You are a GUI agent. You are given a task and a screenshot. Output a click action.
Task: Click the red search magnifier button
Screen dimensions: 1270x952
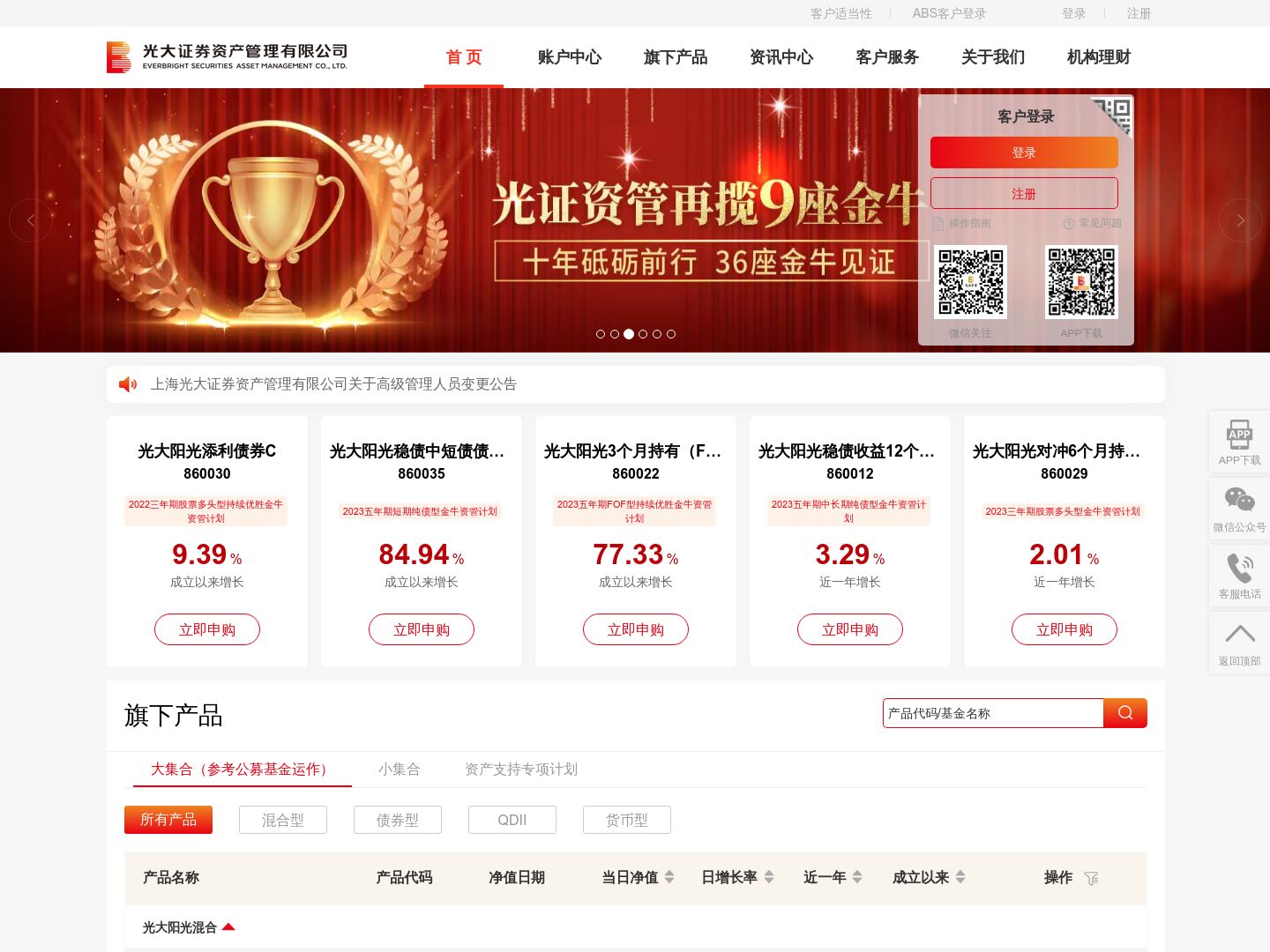(1125, 713)
